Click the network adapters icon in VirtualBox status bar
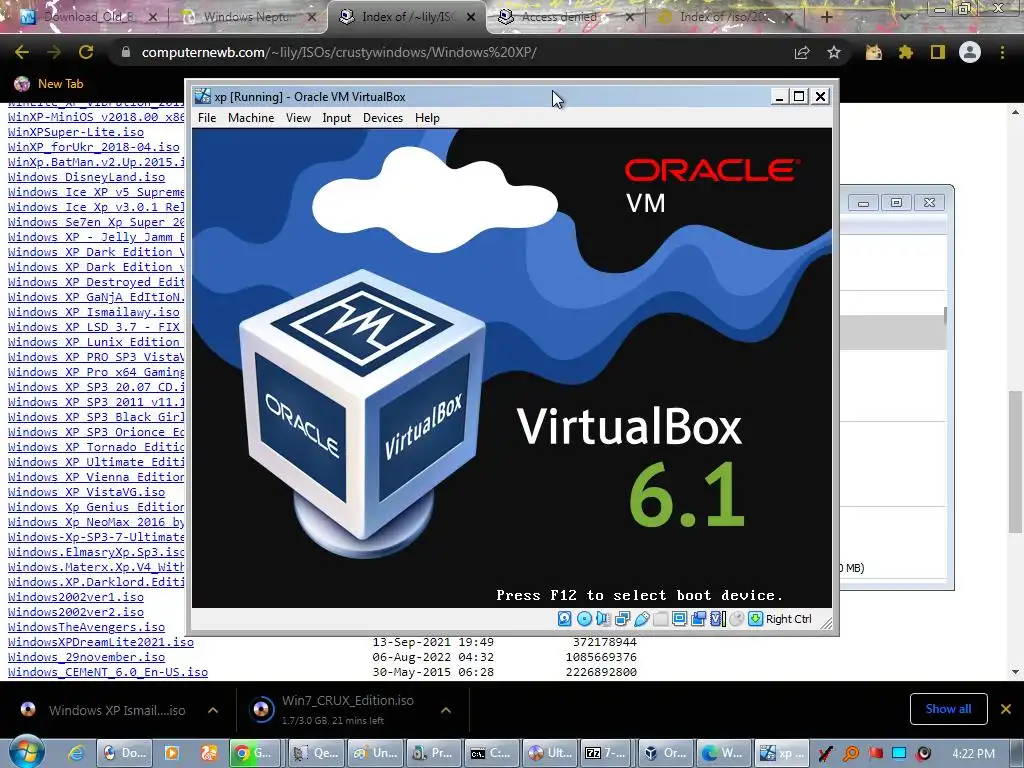 click(622, 618)
